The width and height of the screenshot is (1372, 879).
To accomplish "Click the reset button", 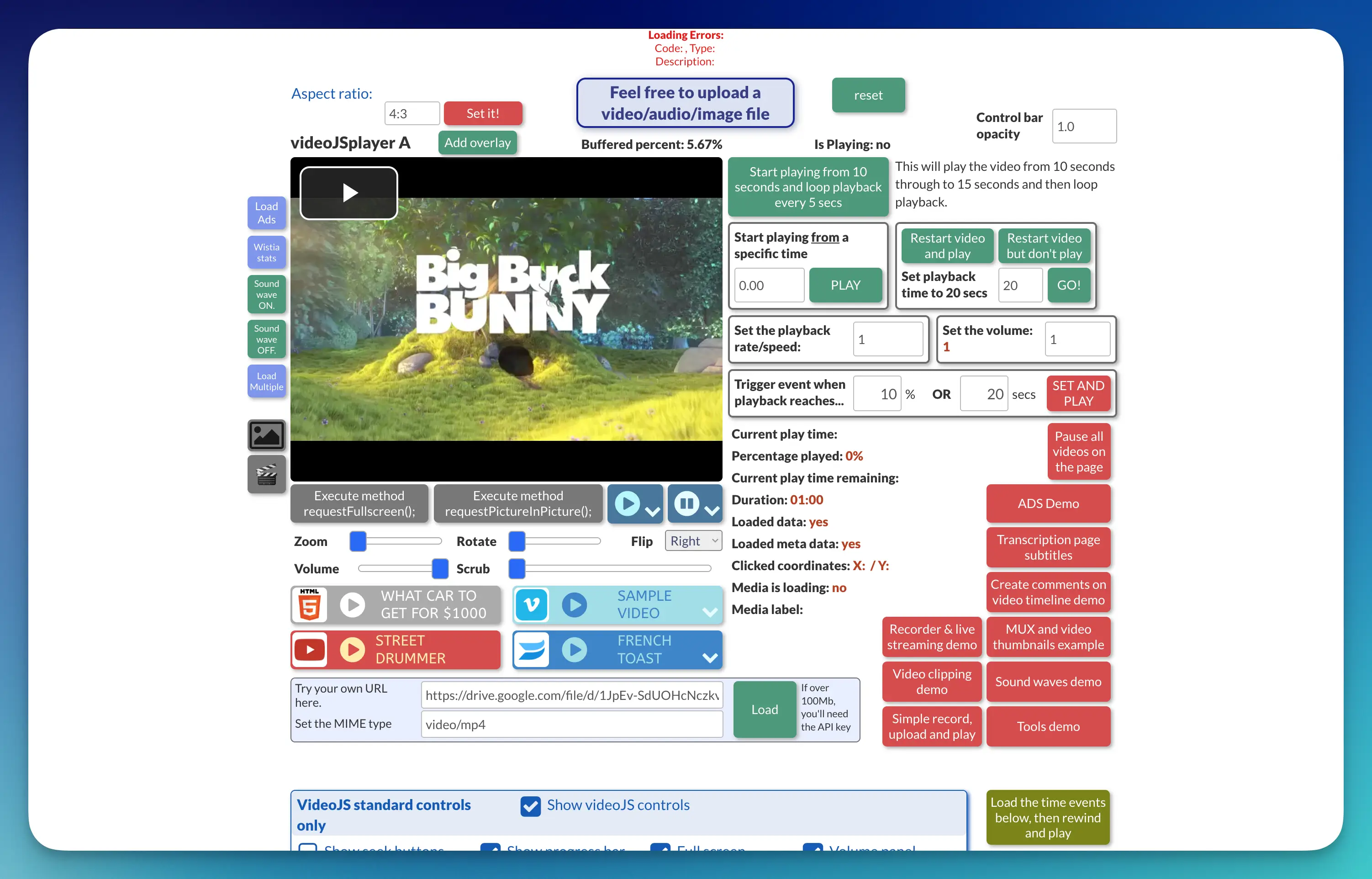I will coord(868,95).
